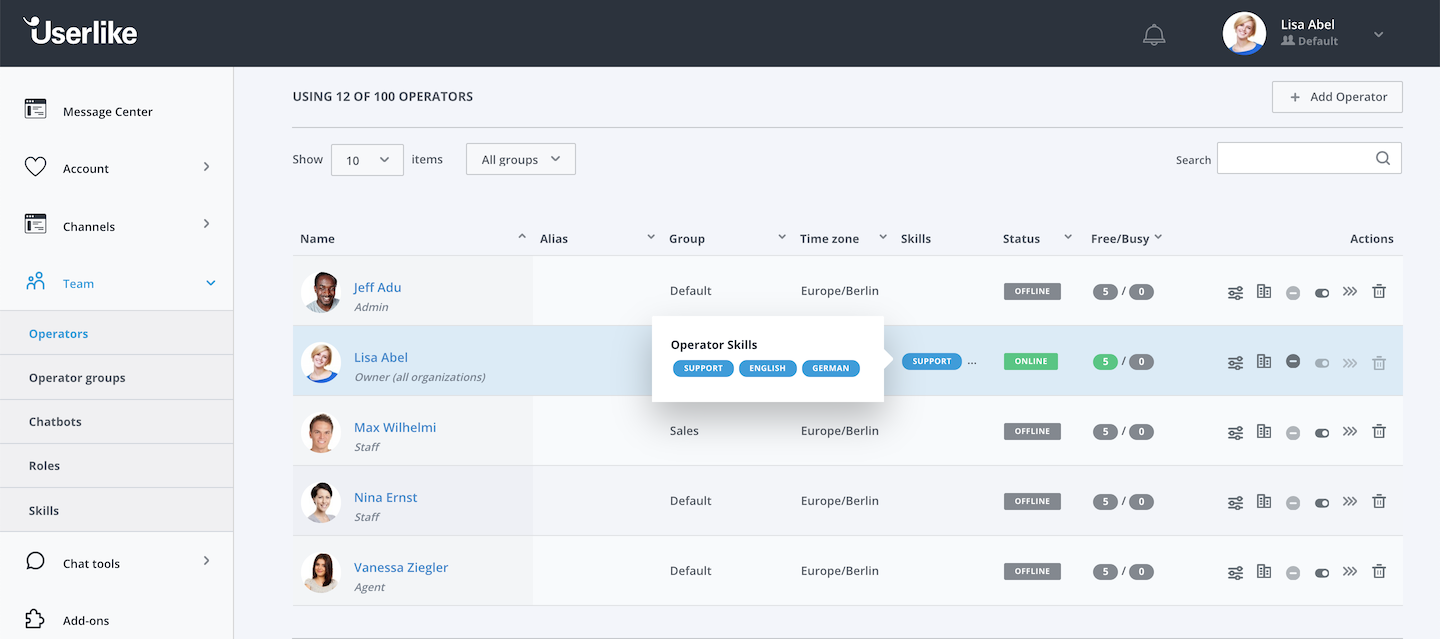Click the building icon in Max Wilhelmi's row
1440x639 pixels.
tap(1264, 431)
